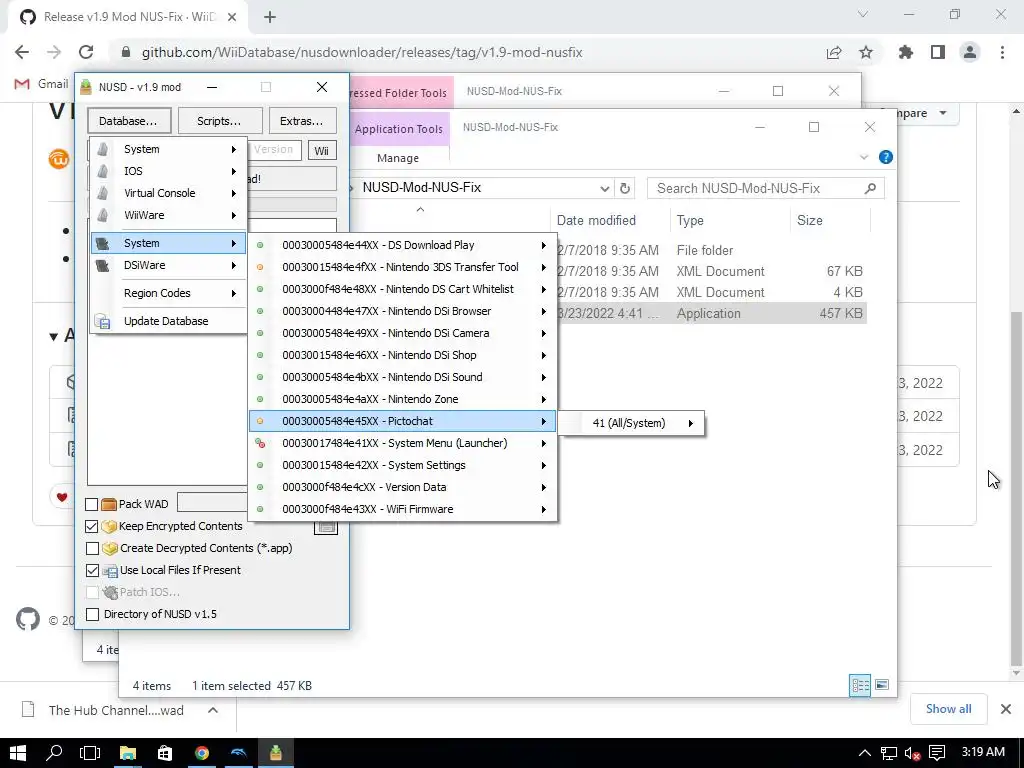The width and height of the screenshot is (1024, 768).
Task: Open Wii System menu icon entry
Action: coord(103,150)
